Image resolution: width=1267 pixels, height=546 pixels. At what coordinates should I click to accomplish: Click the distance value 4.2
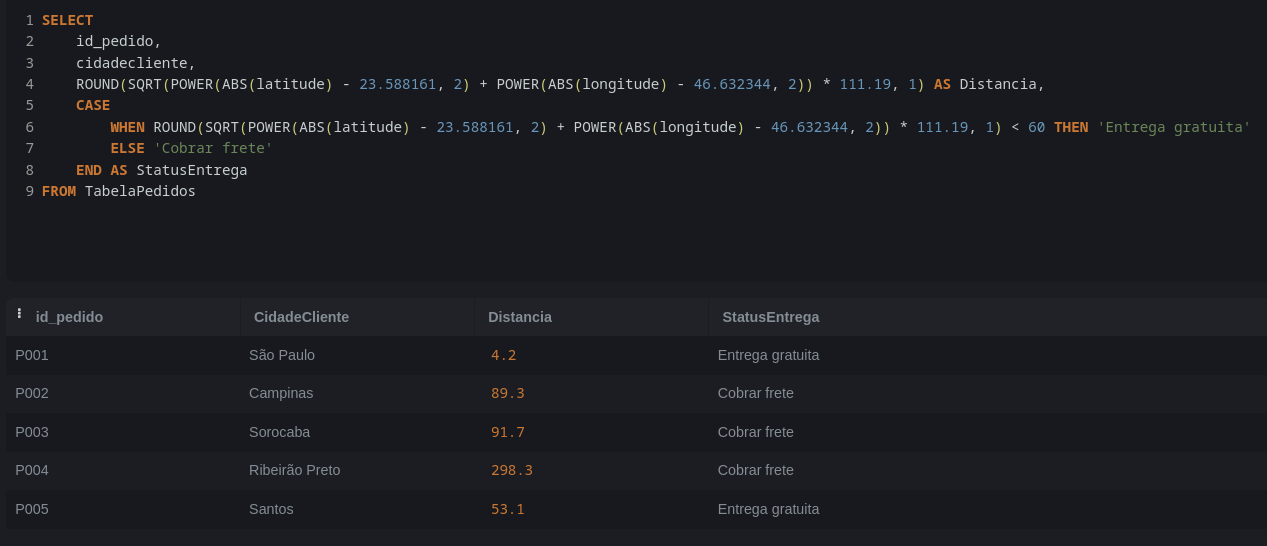click(x=504, y=355)
